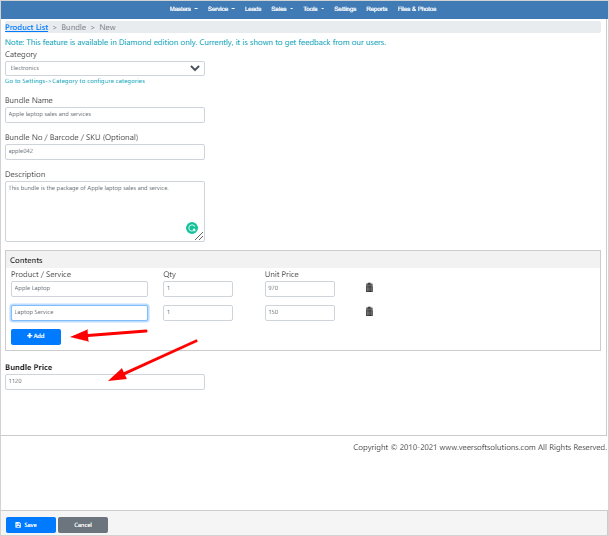Open the Sales menu
609x536 pixels.
click(x=282, y=9)
